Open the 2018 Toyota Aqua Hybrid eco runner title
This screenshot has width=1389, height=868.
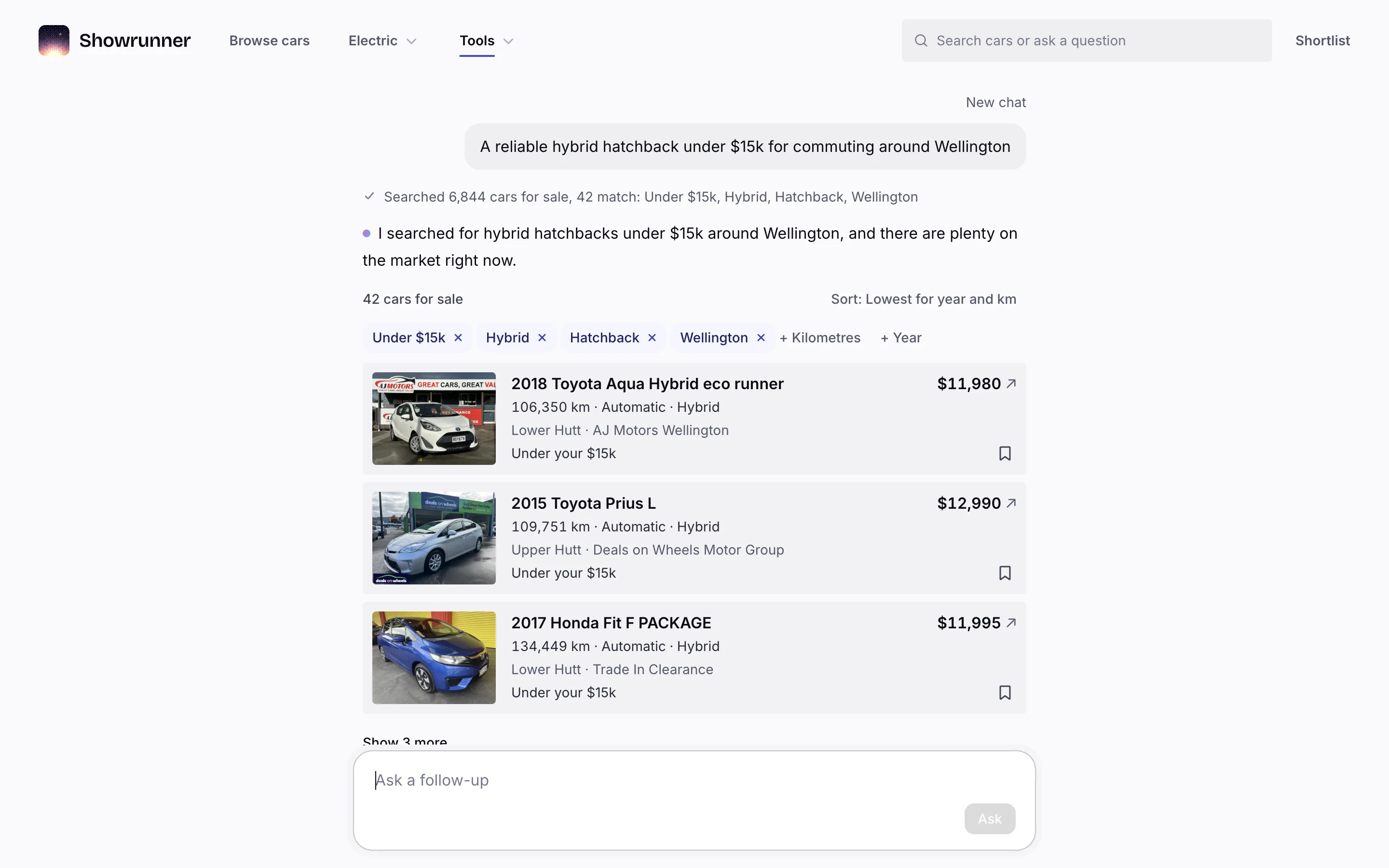(x=647, y=383)
